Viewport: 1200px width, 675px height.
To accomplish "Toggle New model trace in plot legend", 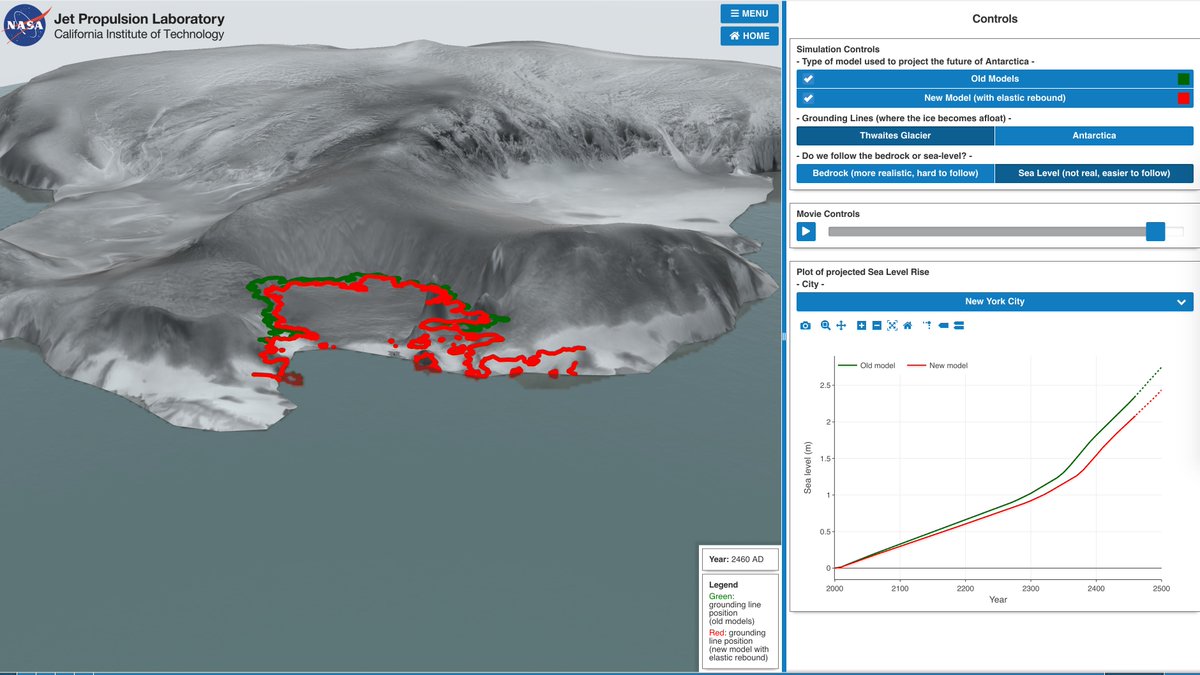I will 935,366.
